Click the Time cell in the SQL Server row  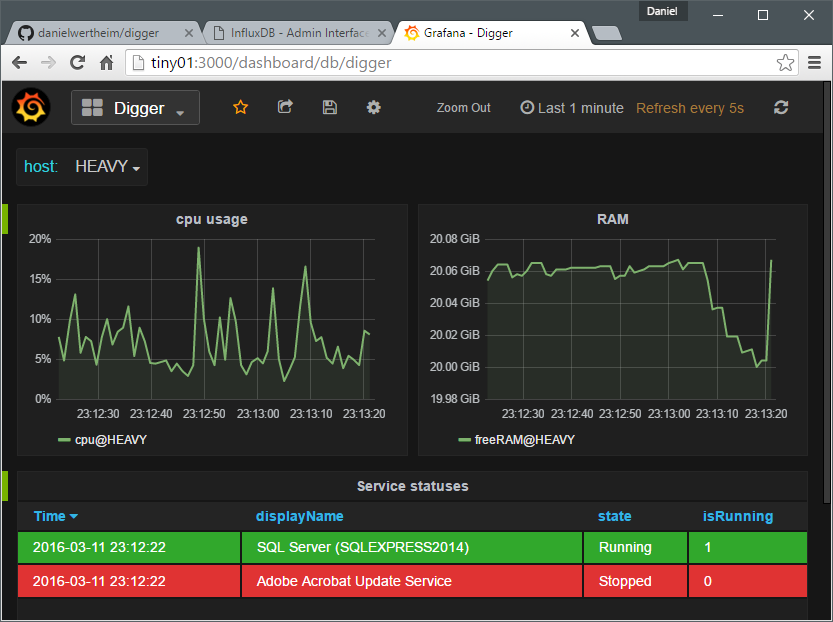point(129,547)
